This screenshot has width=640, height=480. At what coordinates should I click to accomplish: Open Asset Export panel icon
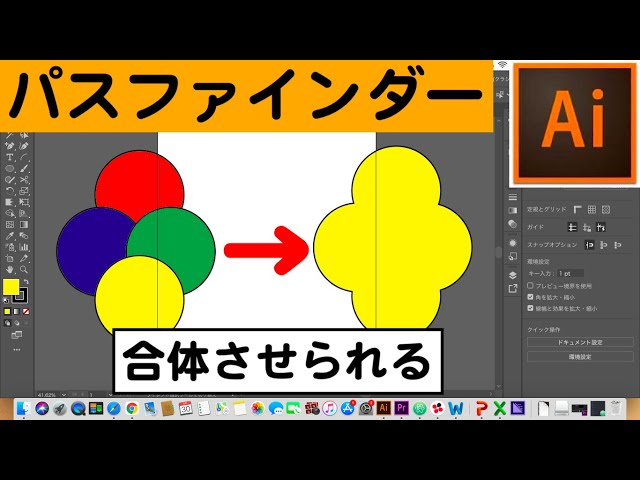pos(513,289)
